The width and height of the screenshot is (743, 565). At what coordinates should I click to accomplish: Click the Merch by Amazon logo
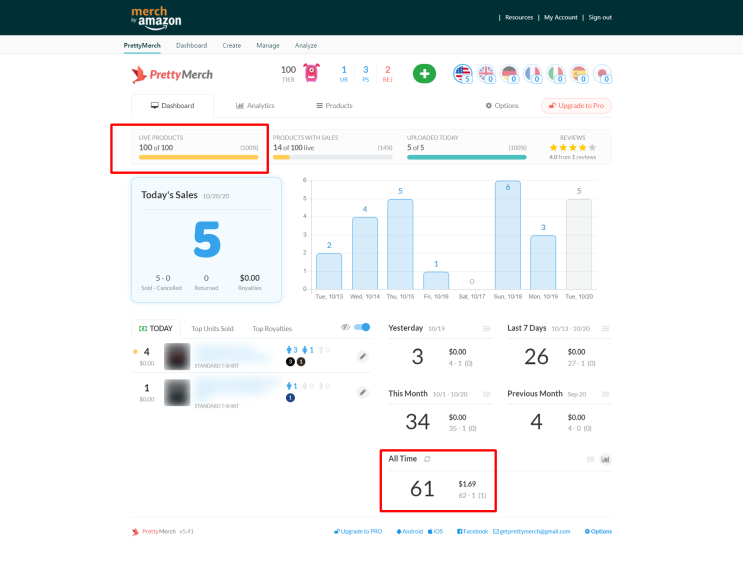[156, 18]
